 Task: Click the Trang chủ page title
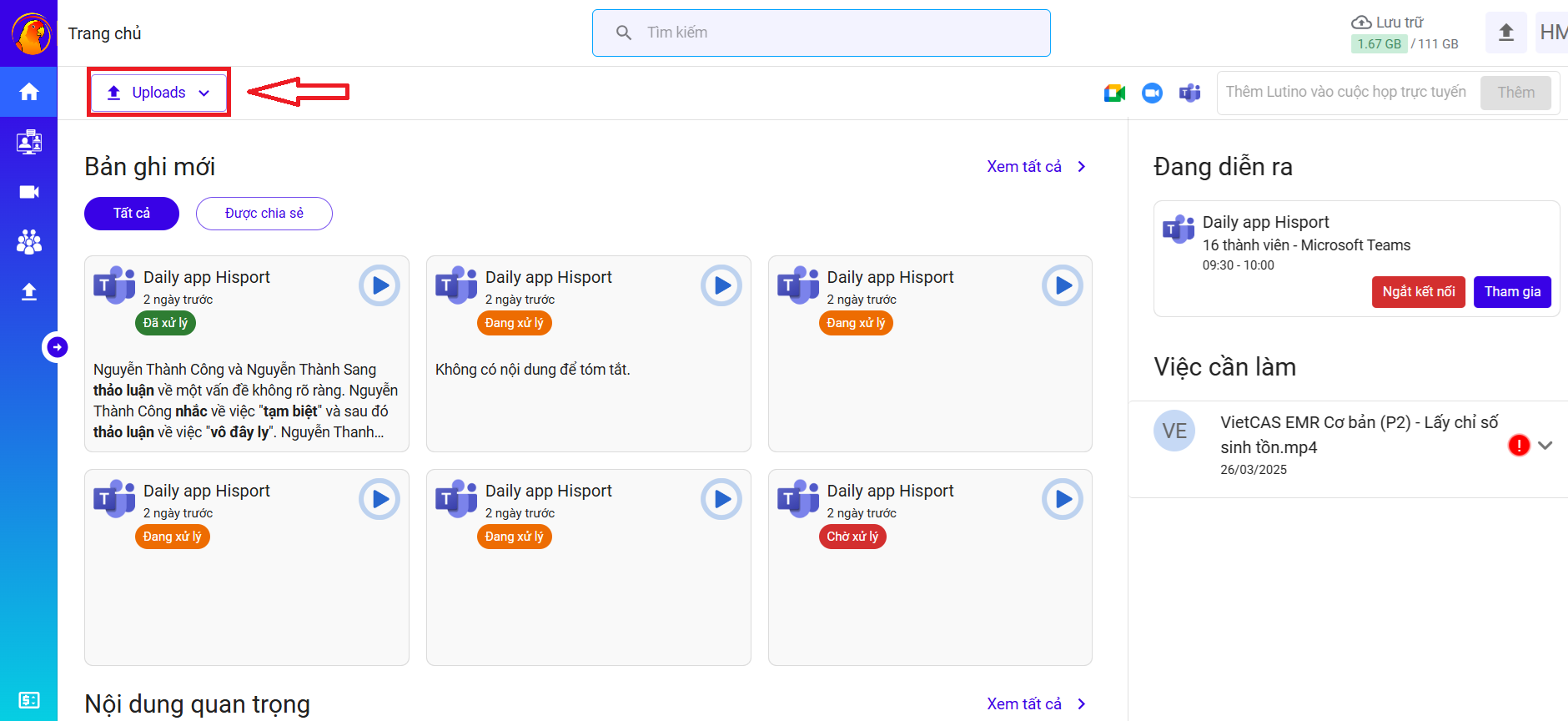[104, 33]
